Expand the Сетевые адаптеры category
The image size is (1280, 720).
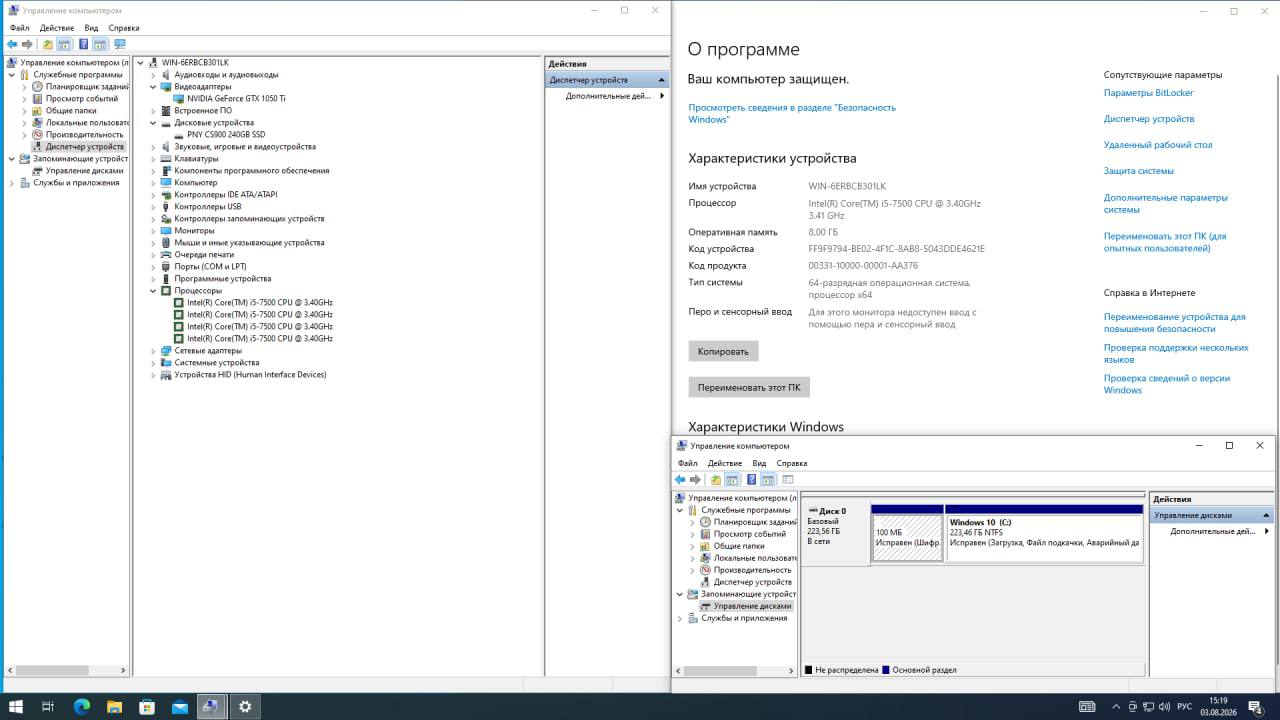153,351
